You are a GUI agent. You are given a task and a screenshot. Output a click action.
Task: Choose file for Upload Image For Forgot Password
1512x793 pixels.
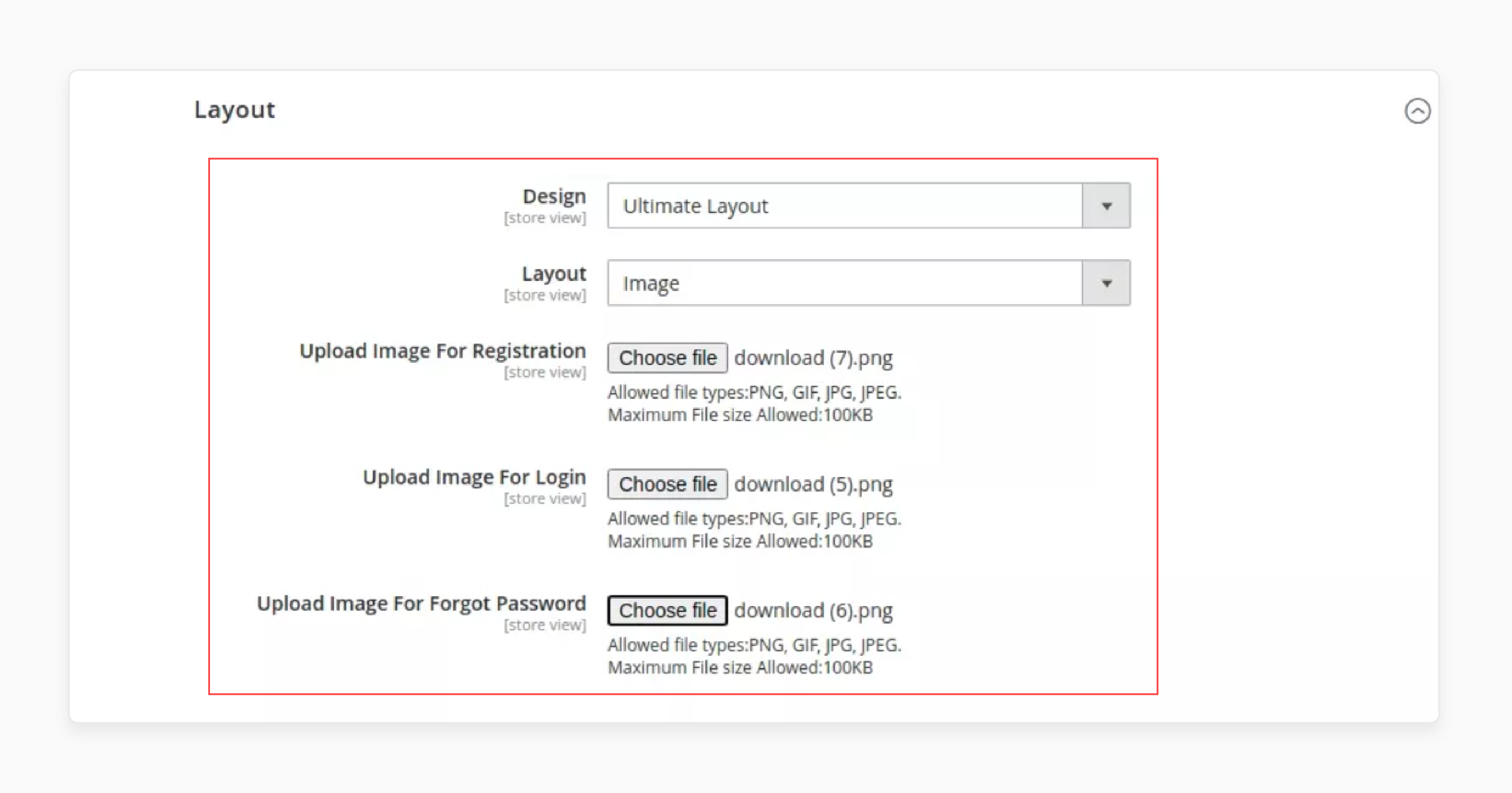click(x=667, y=610)
